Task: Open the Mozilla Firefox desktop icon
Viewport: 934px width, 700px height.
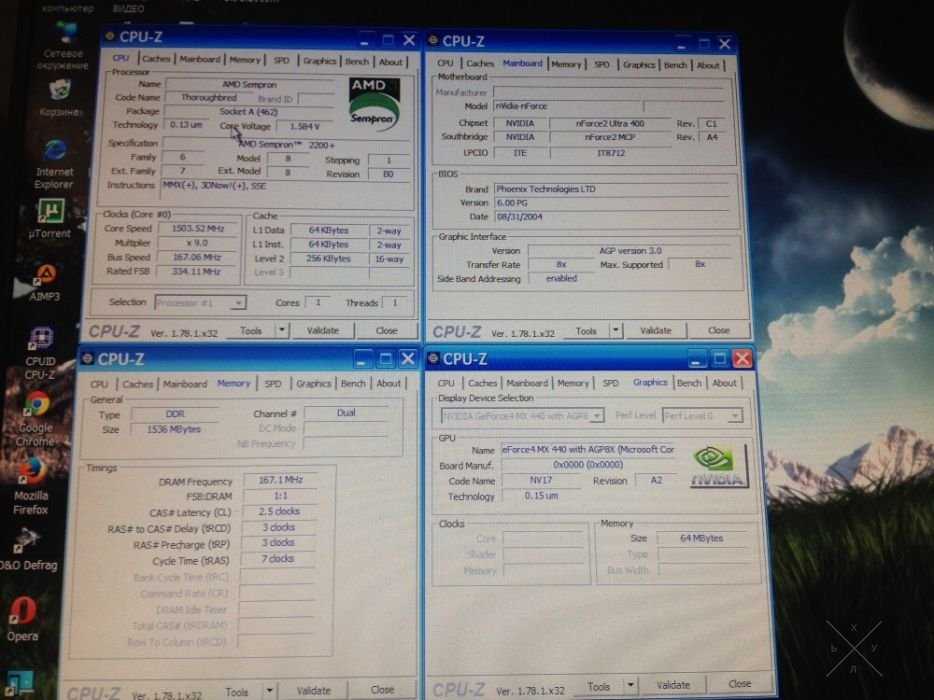Action: (x=31, y=487)
